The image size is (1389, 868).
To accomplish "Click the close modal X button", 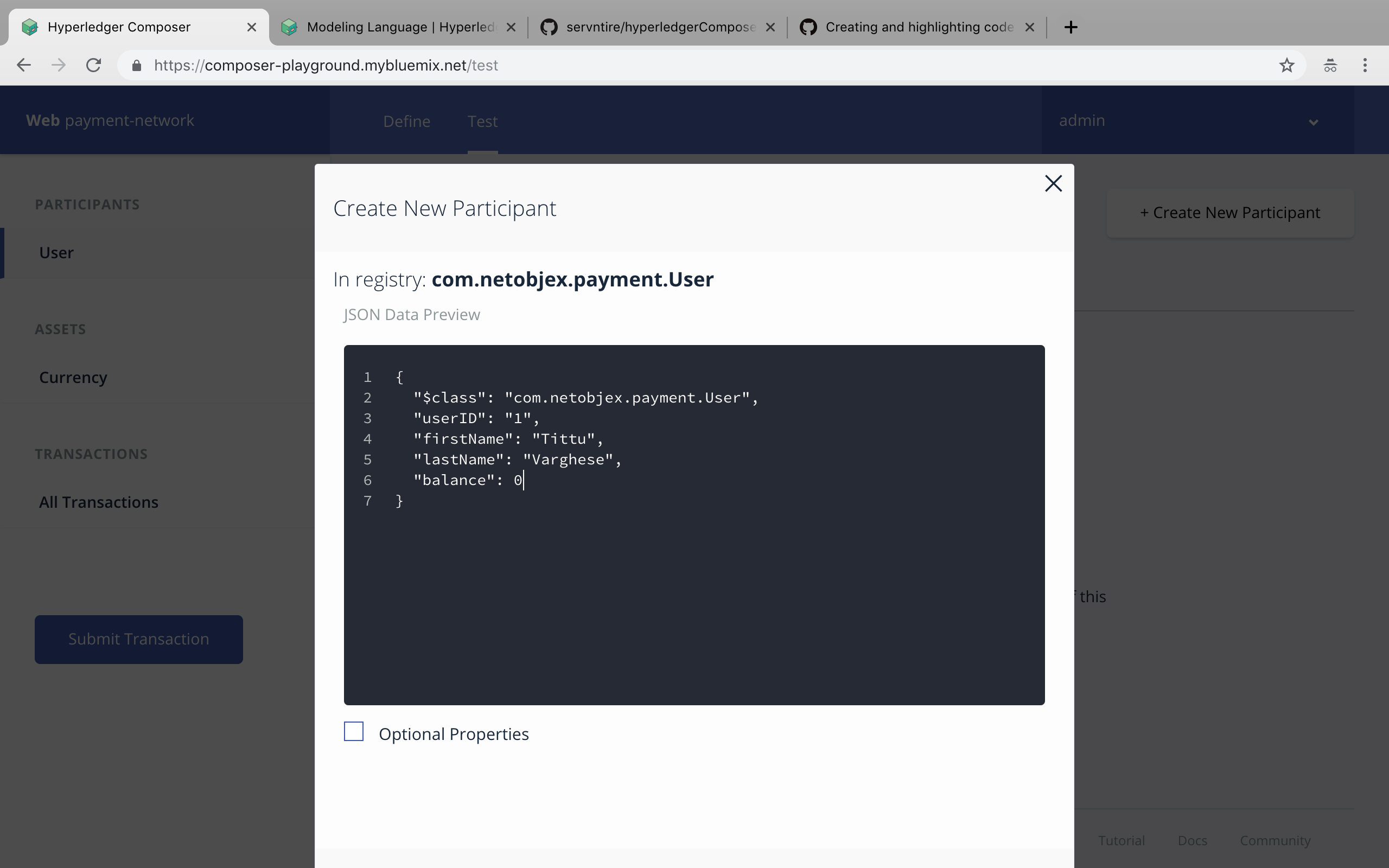I will (1053, 182).
